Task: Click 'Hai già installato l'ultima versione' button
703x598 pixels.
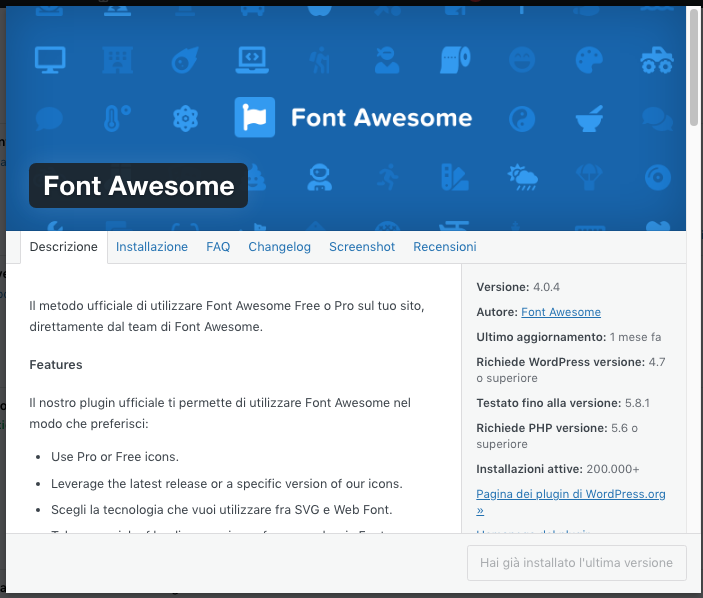Action: (577, 563)
